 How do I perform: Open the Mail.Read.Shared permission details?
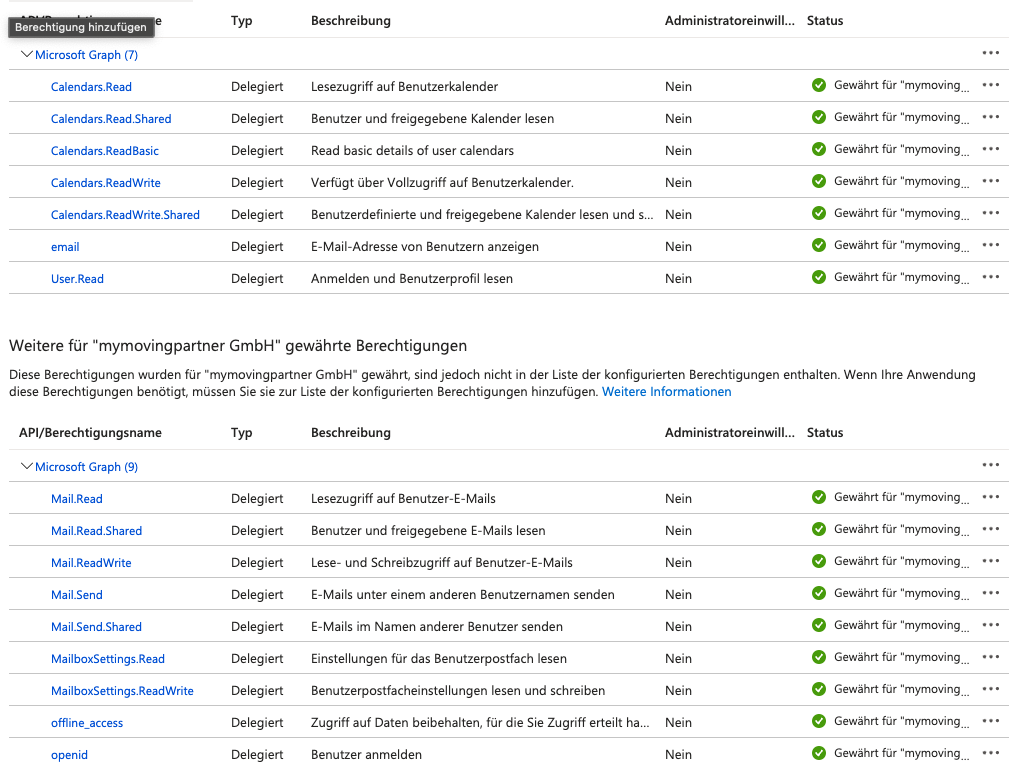96,531
